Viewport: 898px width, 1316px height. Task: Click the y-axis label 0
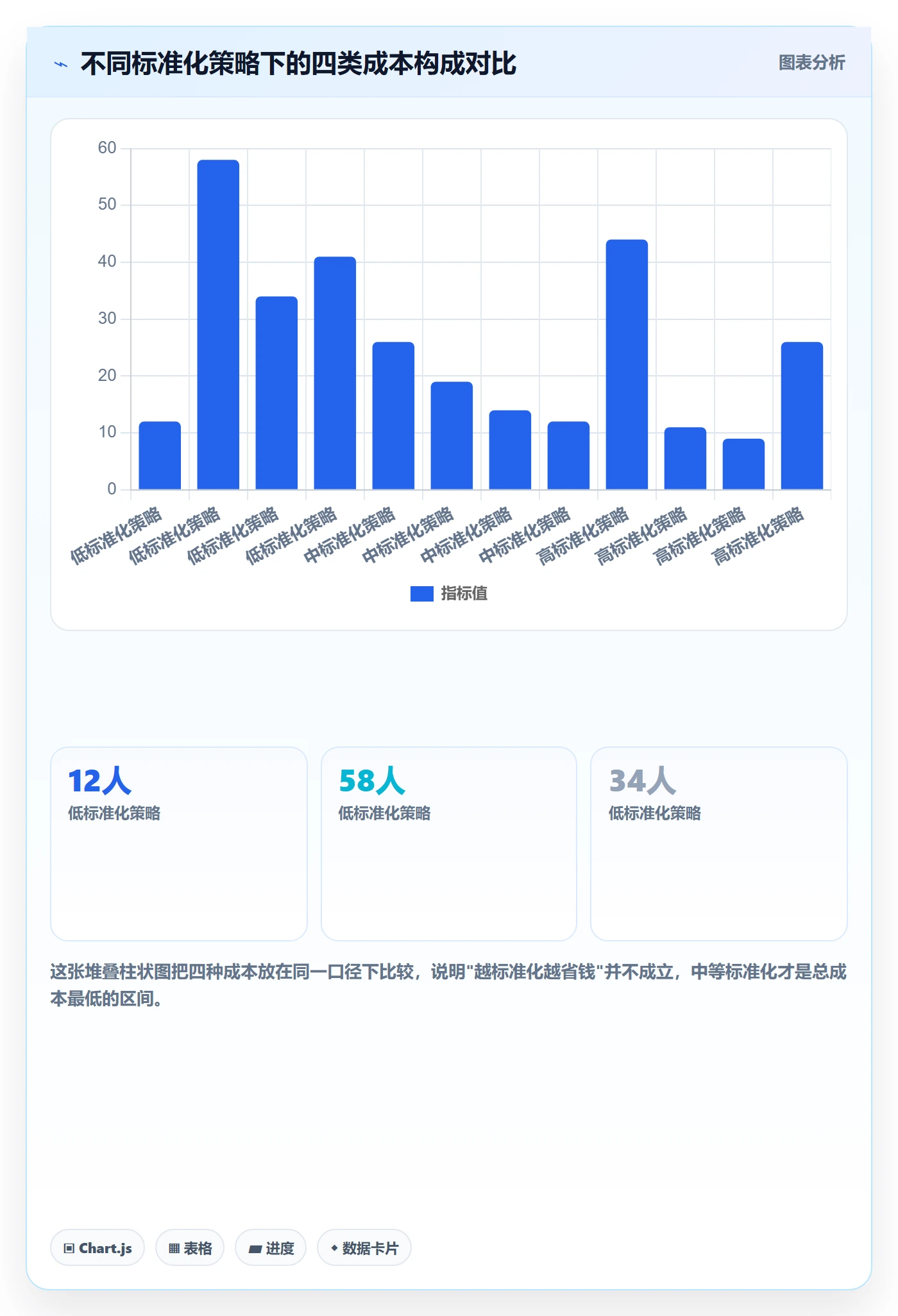click(x=112, y=489)
